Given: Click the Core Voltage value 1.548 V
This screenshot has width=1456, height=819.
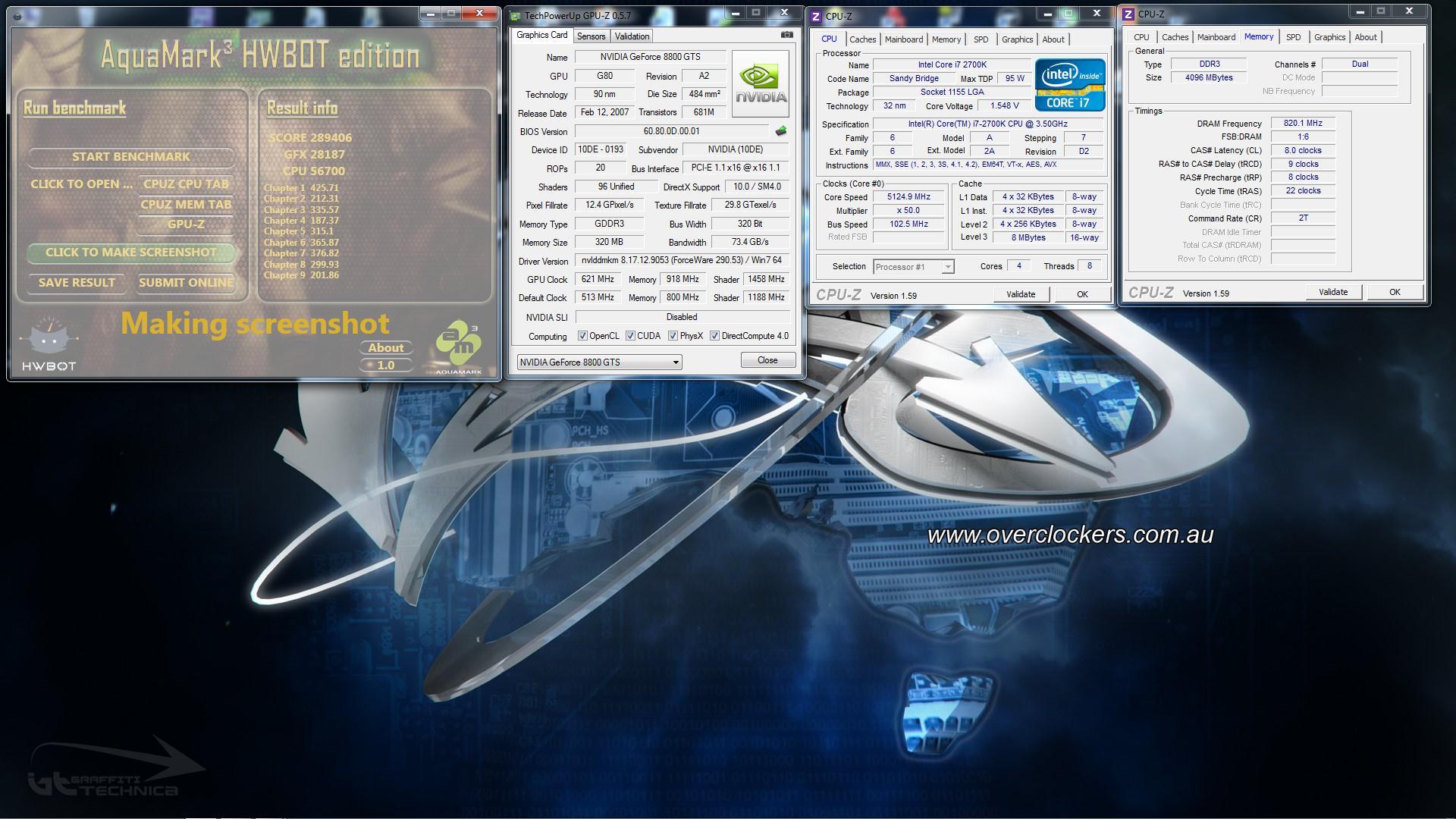Looking at the screenshot, I should pos(1004,106).
